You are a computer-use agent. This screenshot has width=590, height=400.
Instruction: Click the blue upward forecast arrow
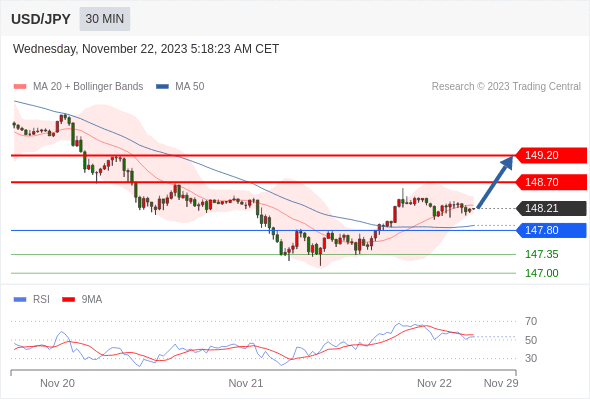click(495, 182)
